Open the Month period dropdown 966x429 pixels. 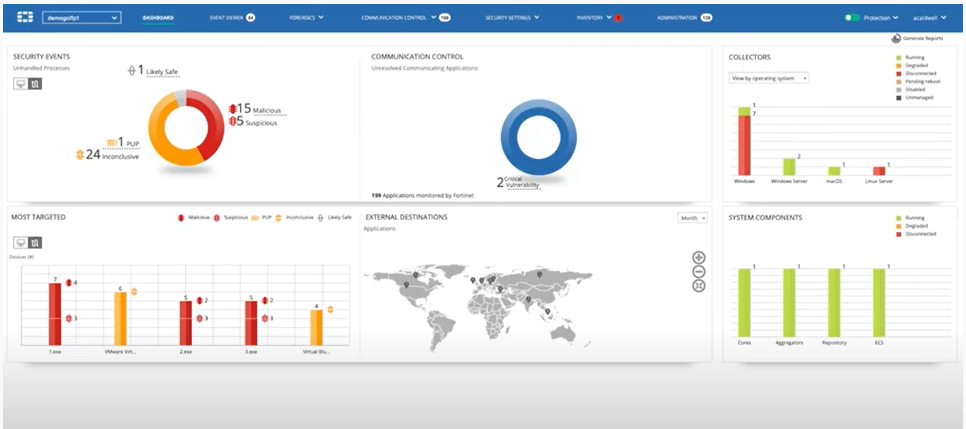tap(692, 218)
